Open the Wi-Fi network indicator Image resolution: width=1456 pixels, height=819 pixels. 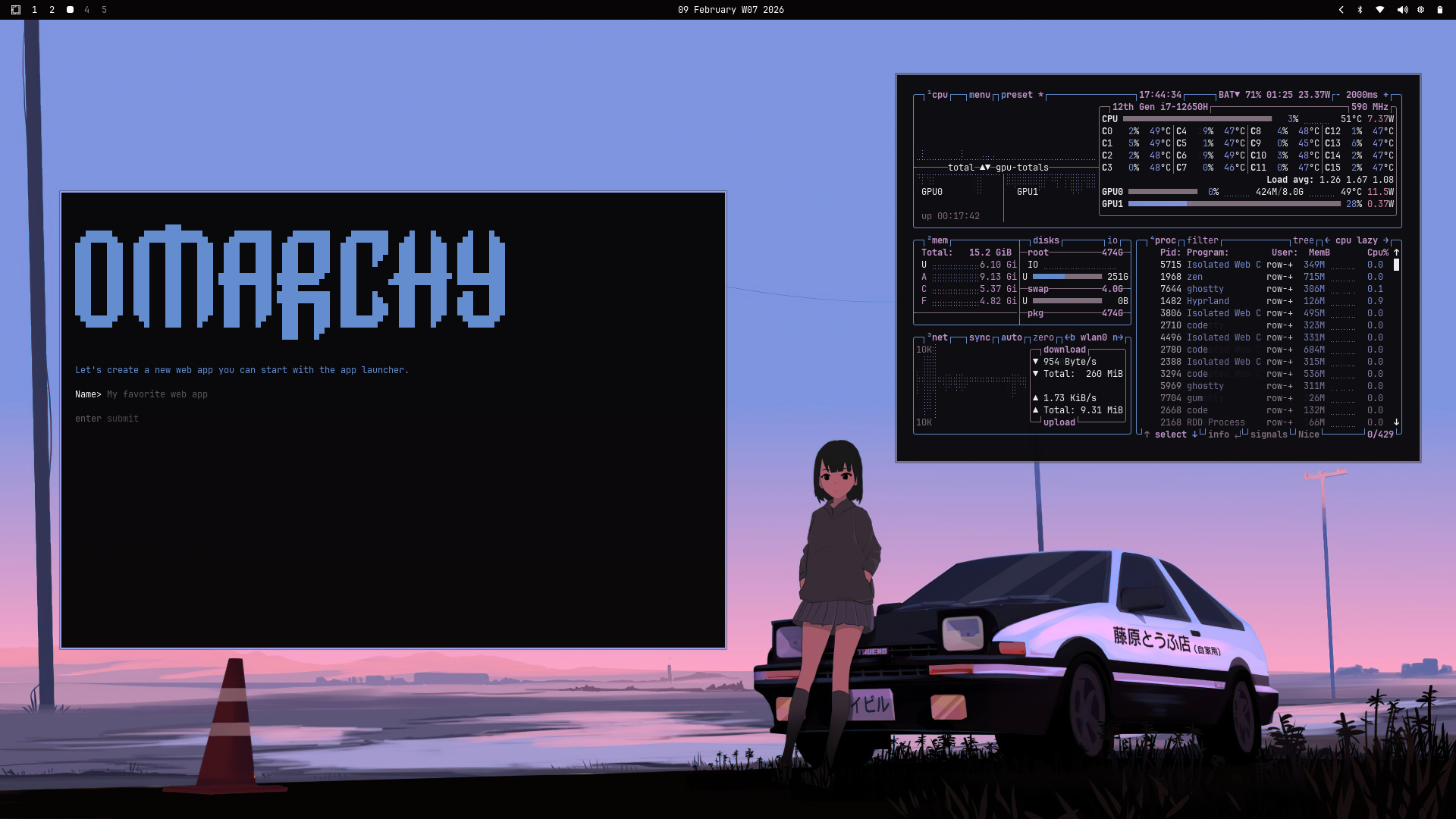(x=1380, y=10)
